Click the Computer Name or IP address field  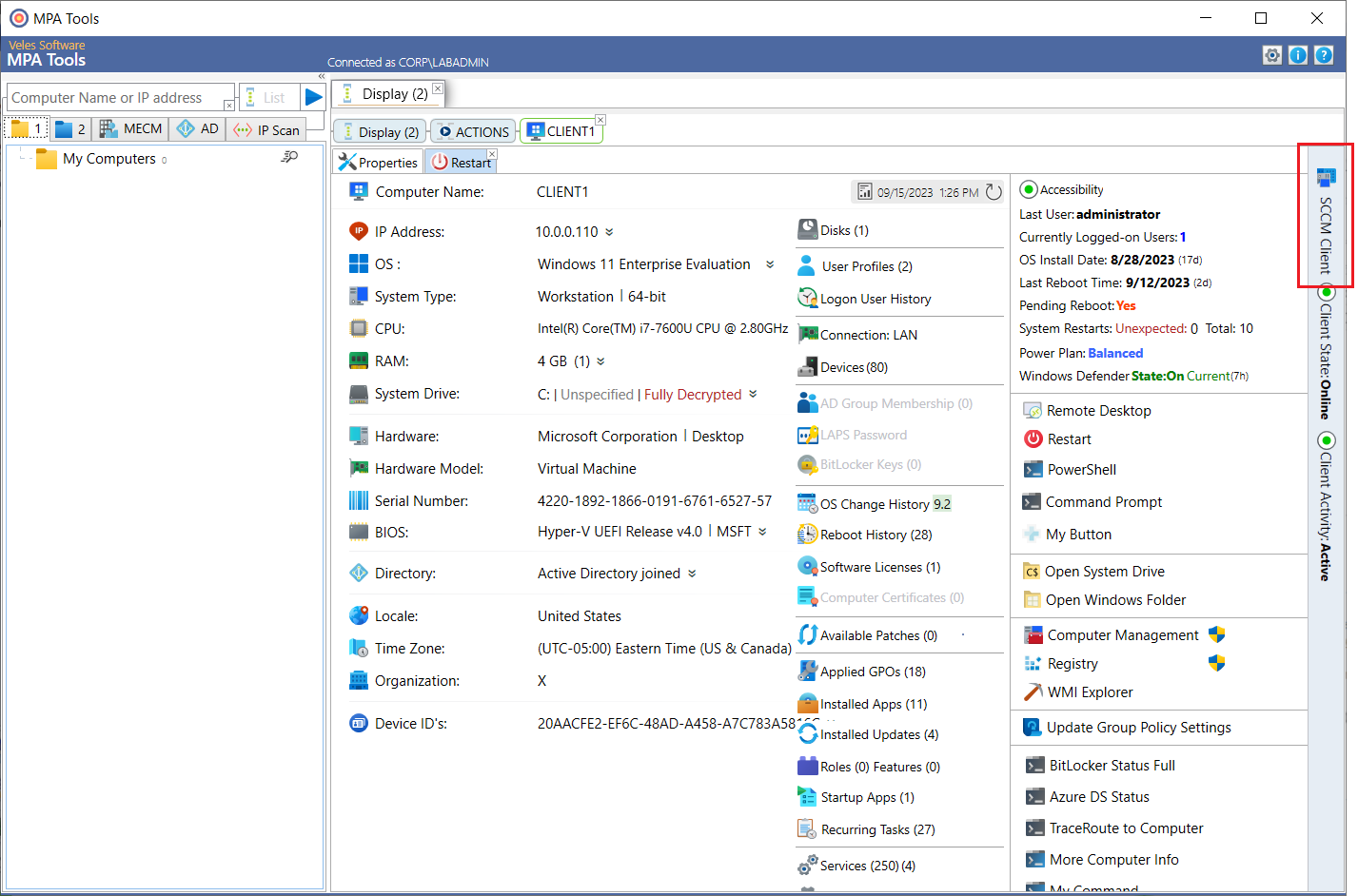click(x=120, y=97)
